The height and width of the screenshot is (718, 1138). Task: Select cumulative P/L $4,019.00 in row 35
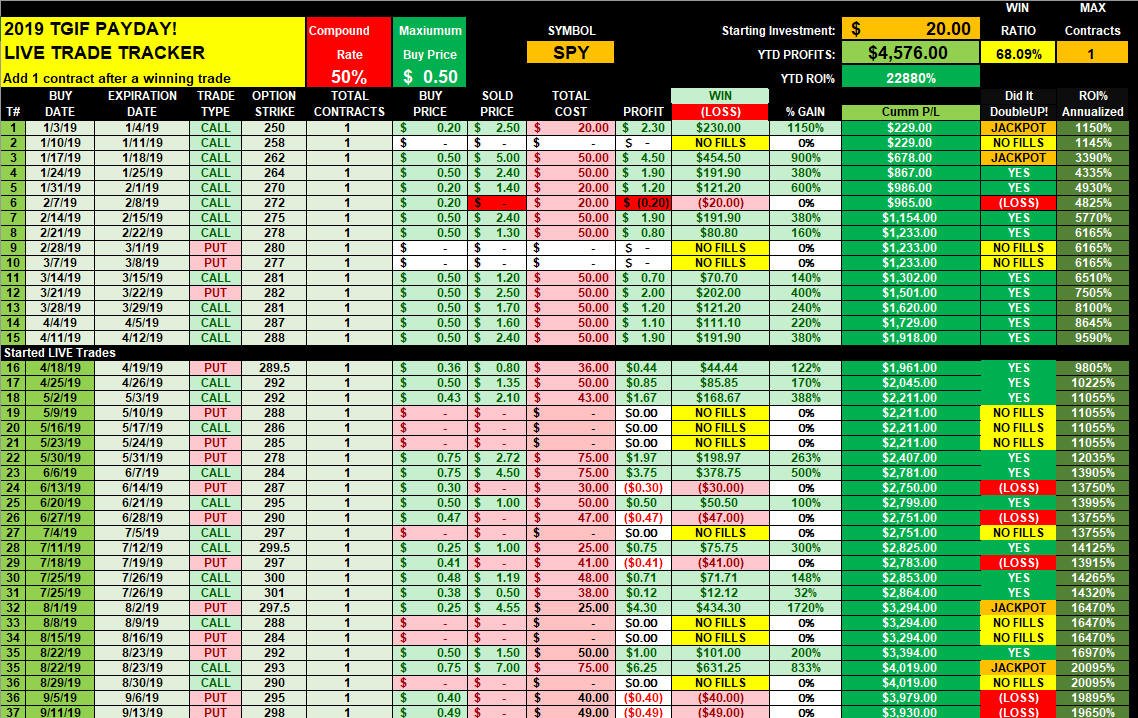pyautogui.click(x=911, y=668)
